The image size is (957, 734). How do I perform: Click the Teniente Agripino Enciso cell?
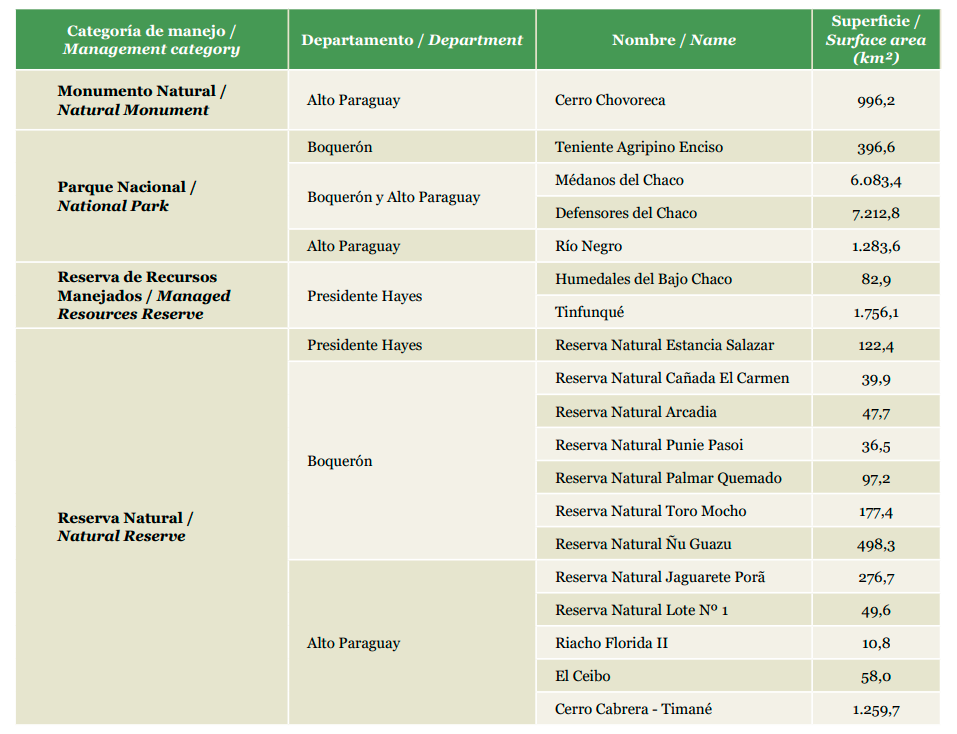click(639, 147)
